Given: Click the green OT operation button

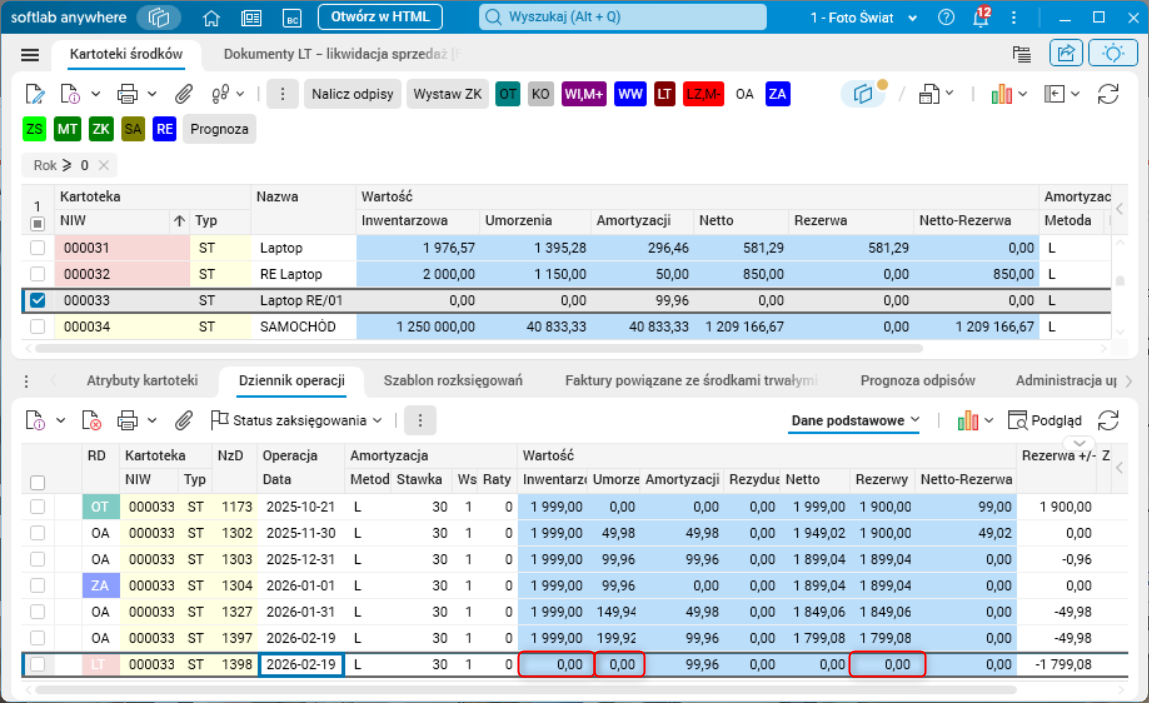Looking at the screenshot, I should click(508, 94).
